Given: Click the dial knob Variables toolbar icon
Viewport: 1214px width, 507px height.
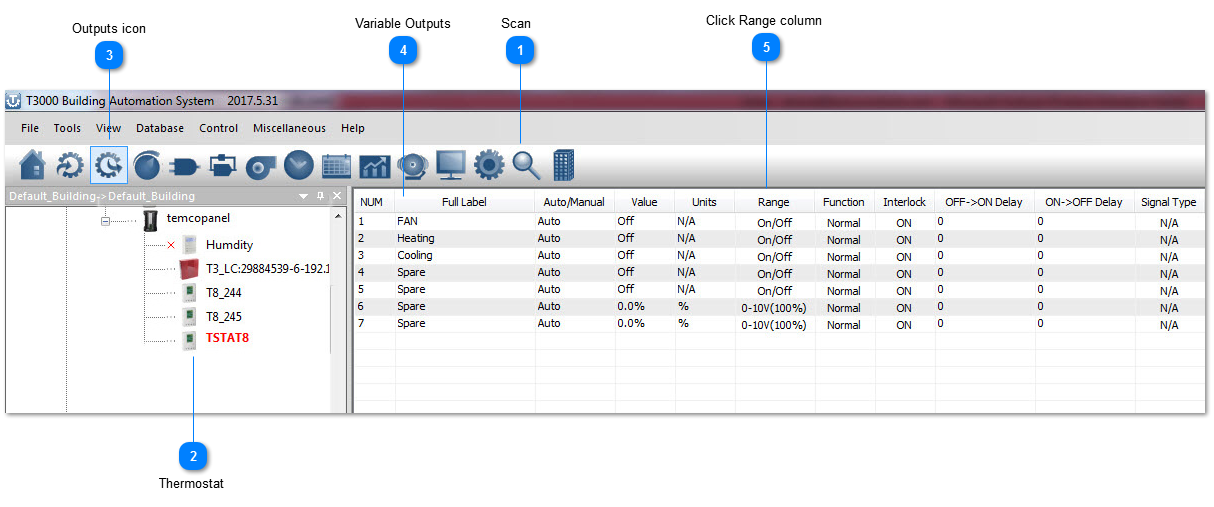Looking at the screenshot, I should 146,165.
